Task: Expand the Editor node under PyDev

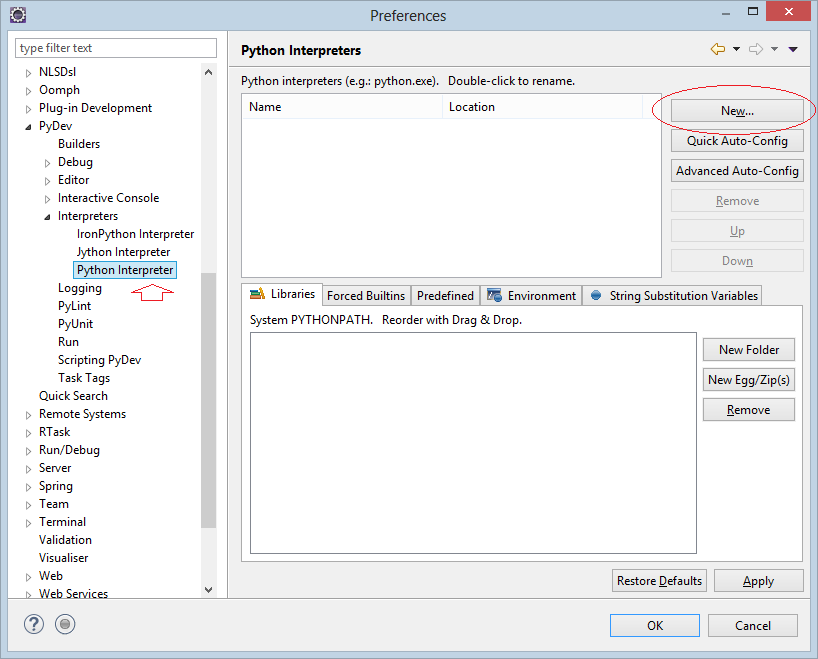Action: (x=47, y=181)
